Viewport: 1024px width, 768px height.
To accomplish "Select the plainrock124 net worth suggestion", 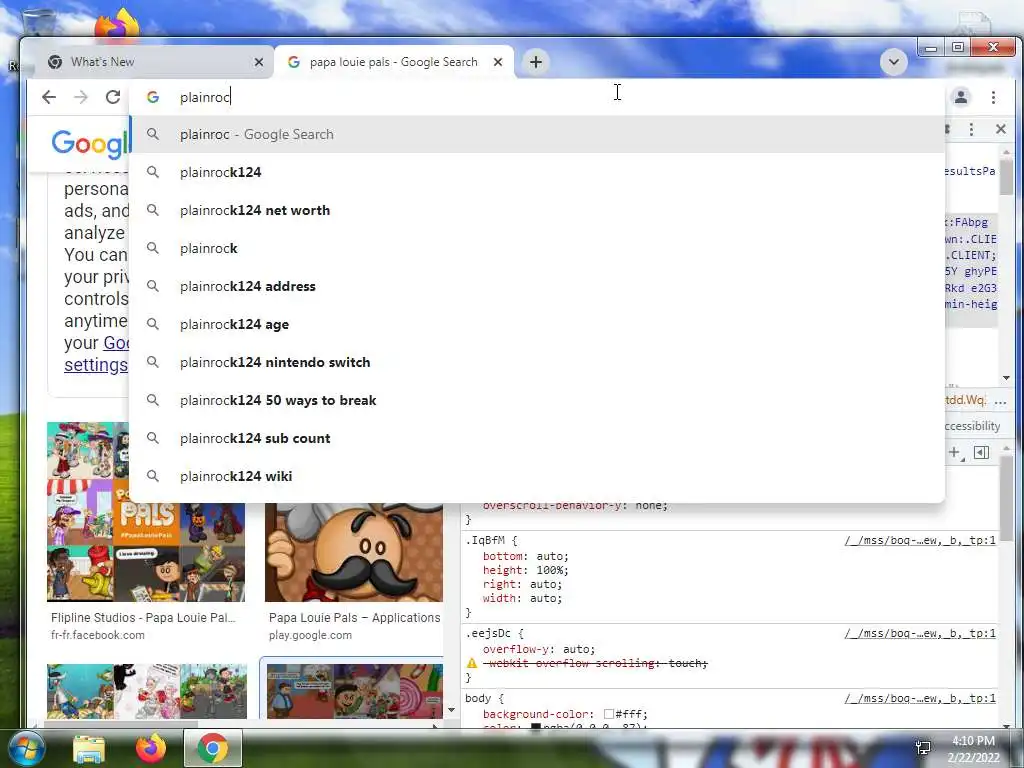I will [x=537, y=210].
